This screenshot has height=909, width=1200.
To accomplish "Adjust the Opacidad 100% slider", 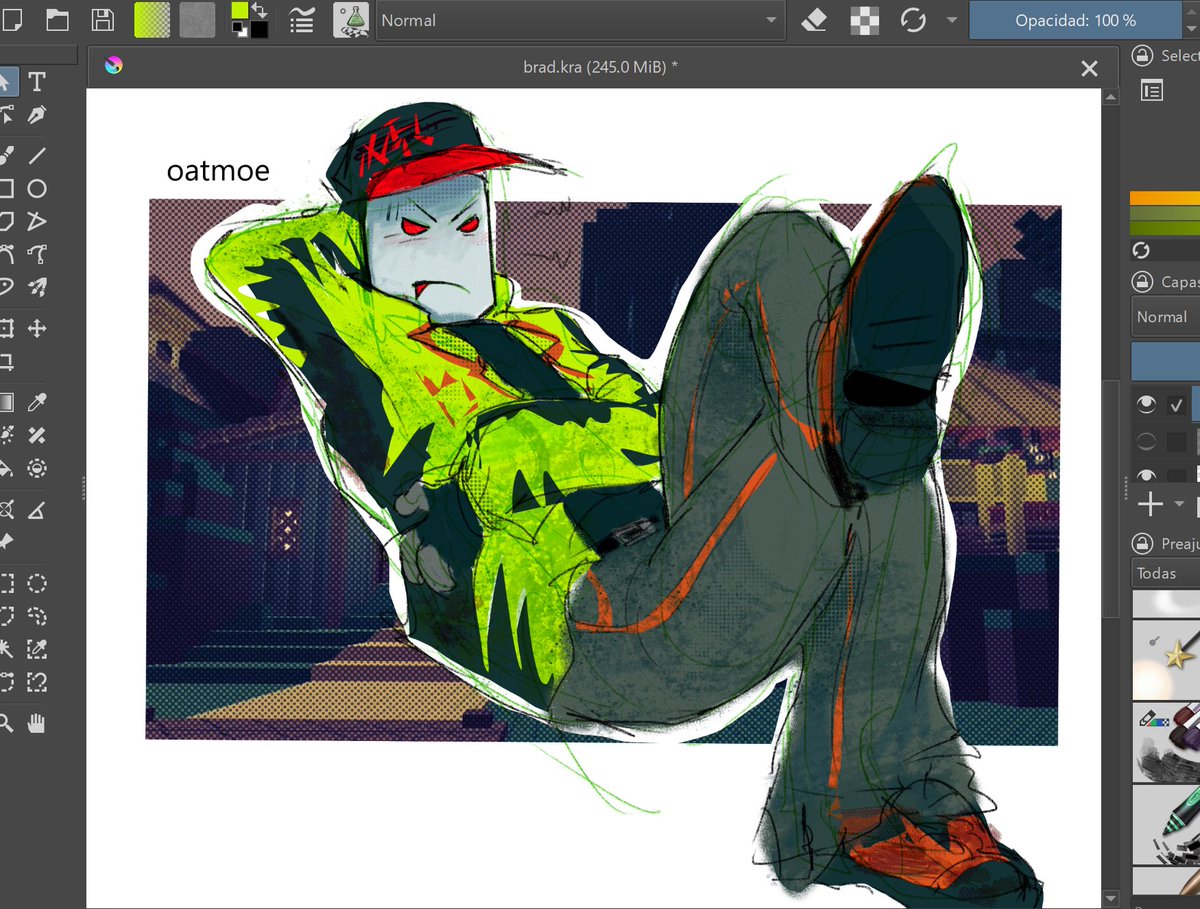I will click(x=1075, y=20).
